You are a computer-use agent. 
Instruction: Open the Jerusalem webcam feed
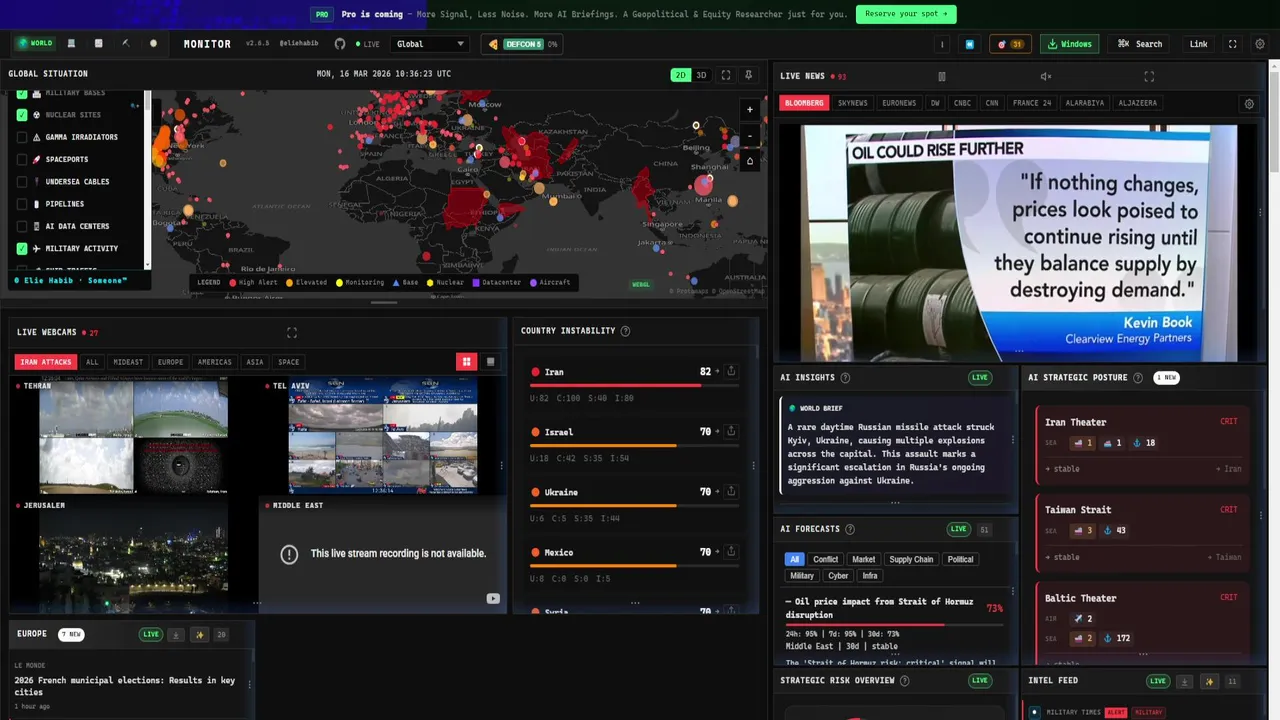coord(133,557)
